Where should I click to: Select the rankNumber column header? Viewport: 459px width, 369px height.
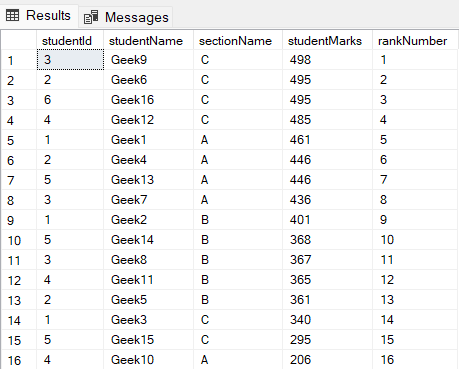(x=415, y=41)
